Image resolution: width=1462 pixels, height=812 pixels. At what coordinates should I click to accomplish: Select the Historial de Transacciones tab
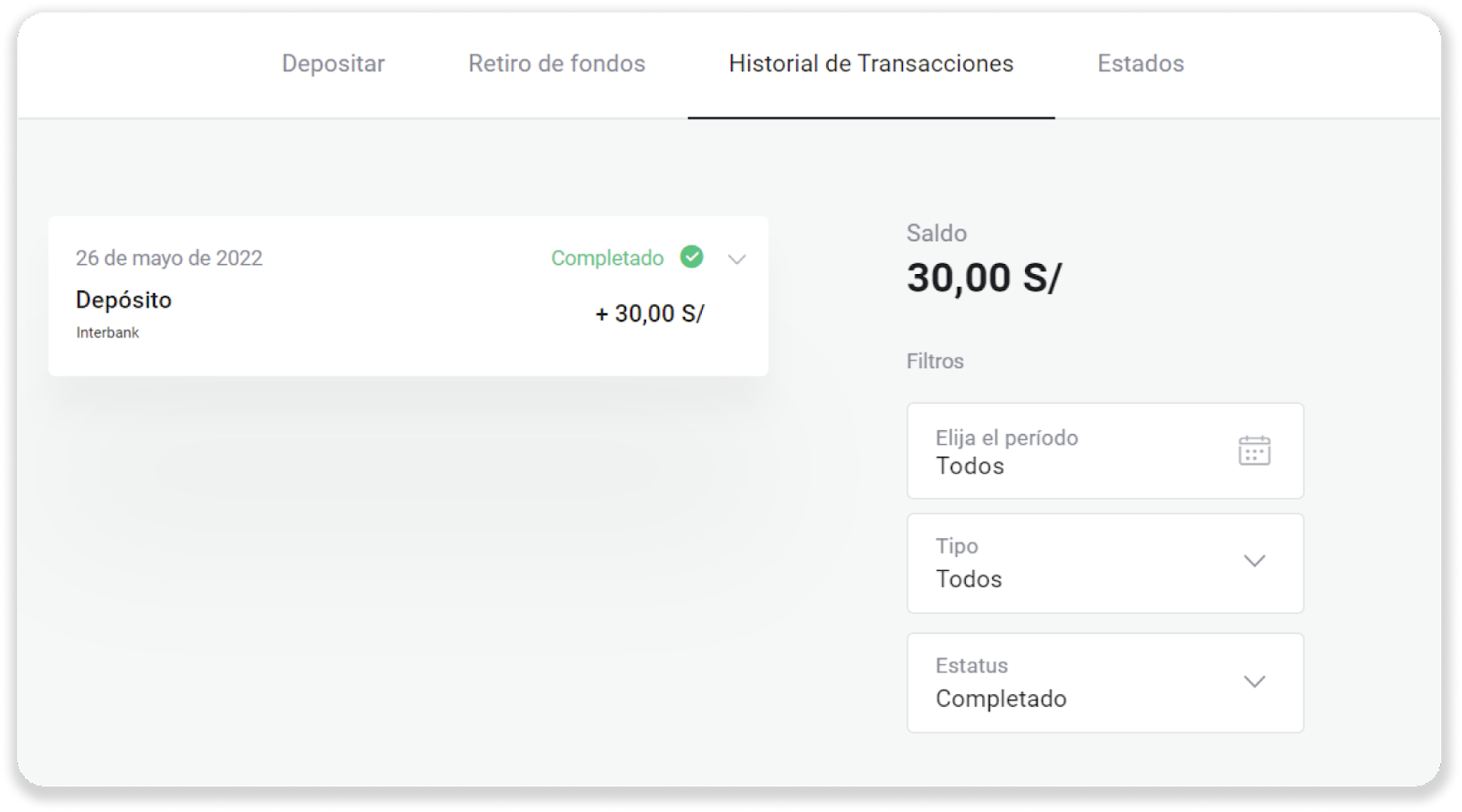coord(871,63)
